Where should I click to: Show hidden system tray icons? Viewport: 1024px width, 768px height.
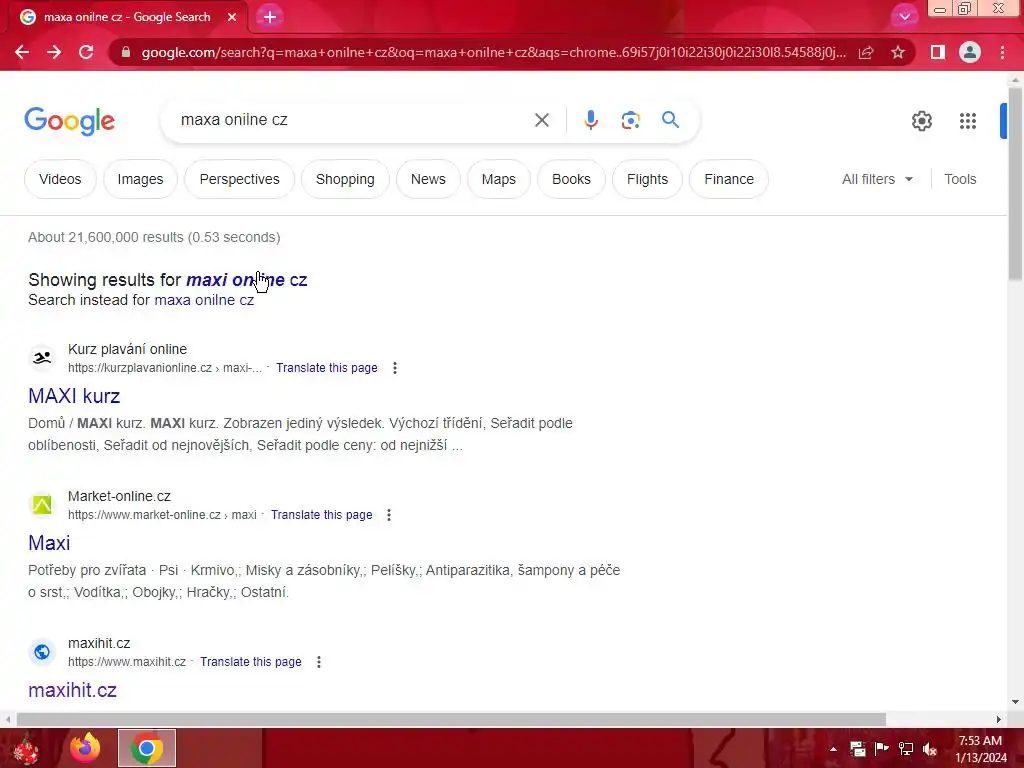click(x=833, y=749)
